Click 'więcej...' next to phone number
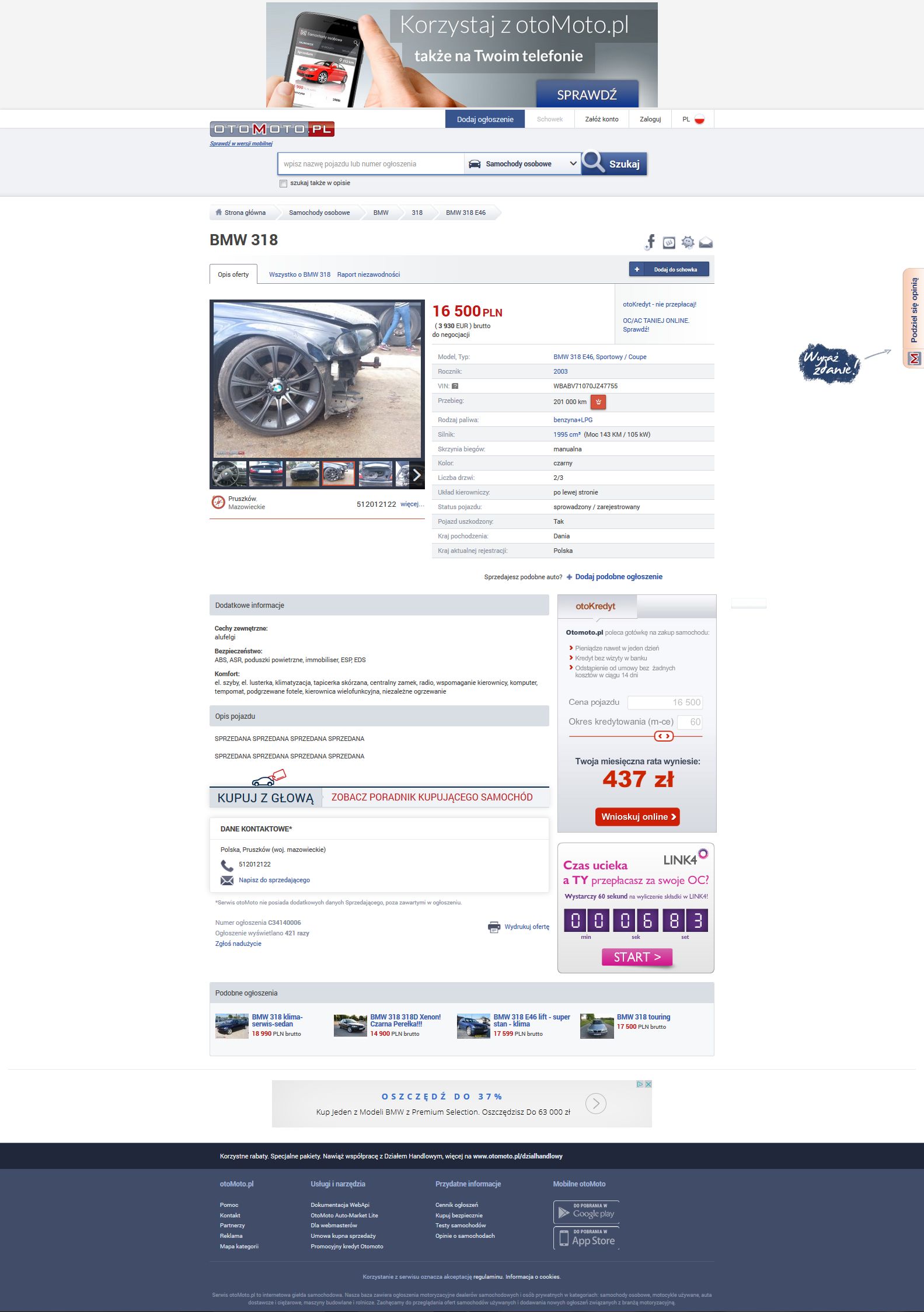This screenshot has height=1312, width=924. tap(412, 504)
